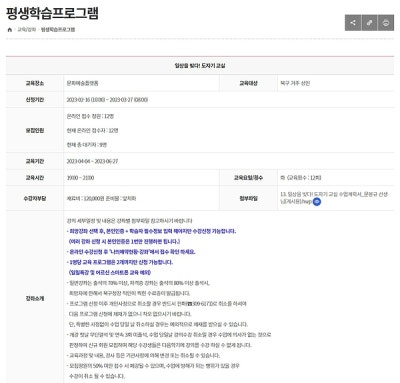Click the 교육장소 row label
This screenshot has height=383, width=400.
coord(35,83)
